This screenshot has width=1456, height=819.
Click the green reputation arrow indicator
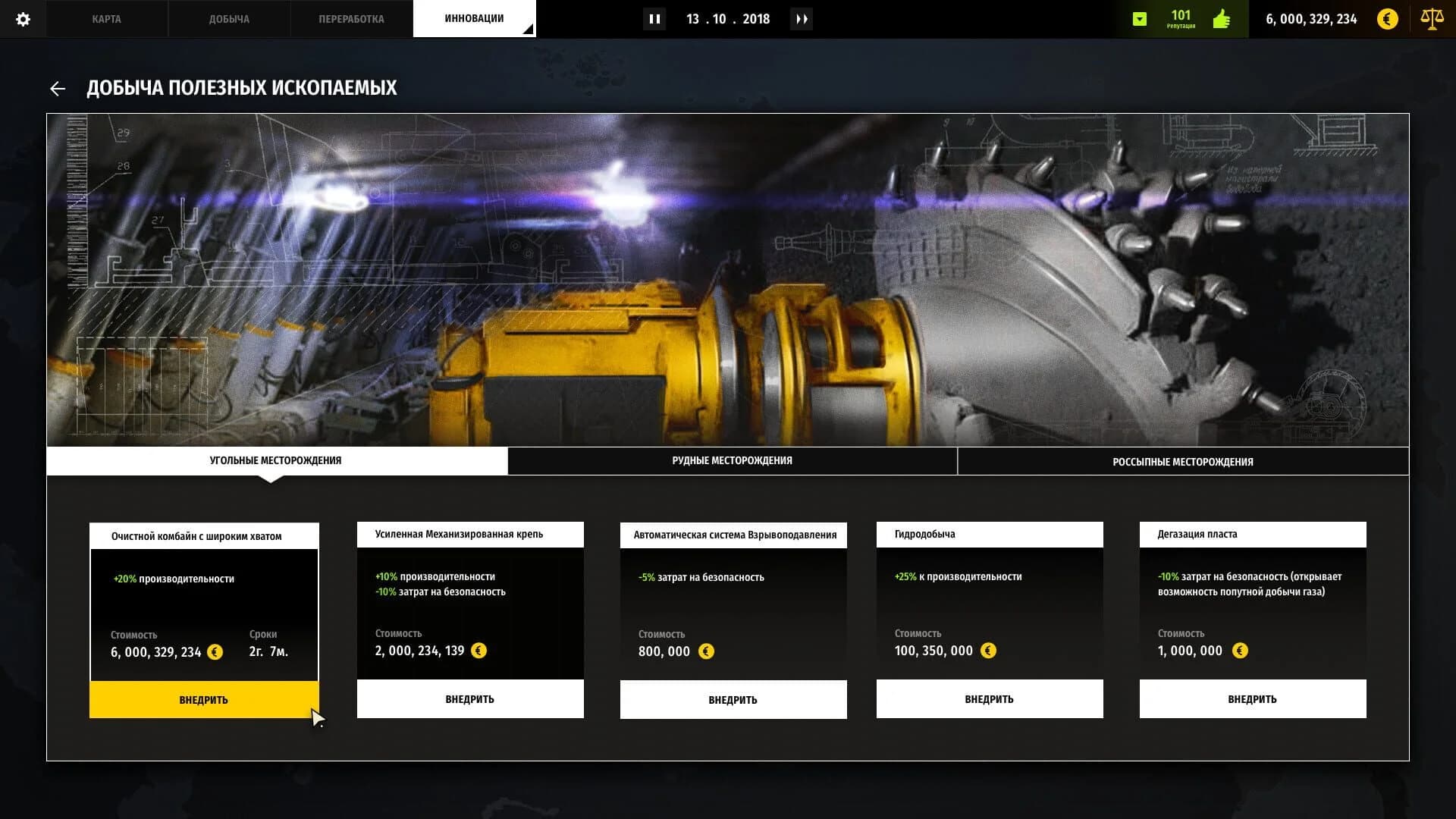(x=1141, y=17)
